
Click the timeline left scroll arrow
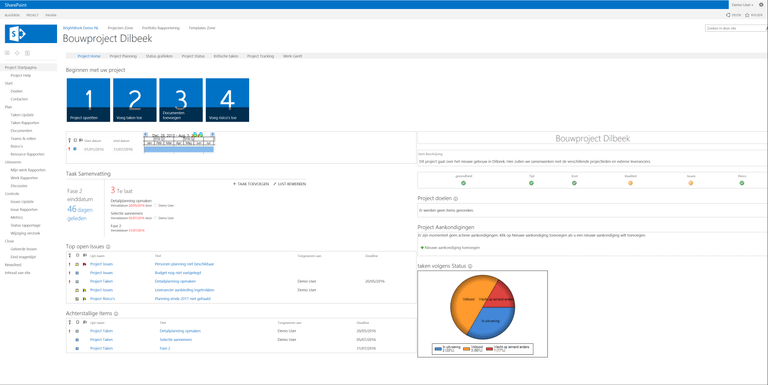pyautogui.click(x=145, y=134)
